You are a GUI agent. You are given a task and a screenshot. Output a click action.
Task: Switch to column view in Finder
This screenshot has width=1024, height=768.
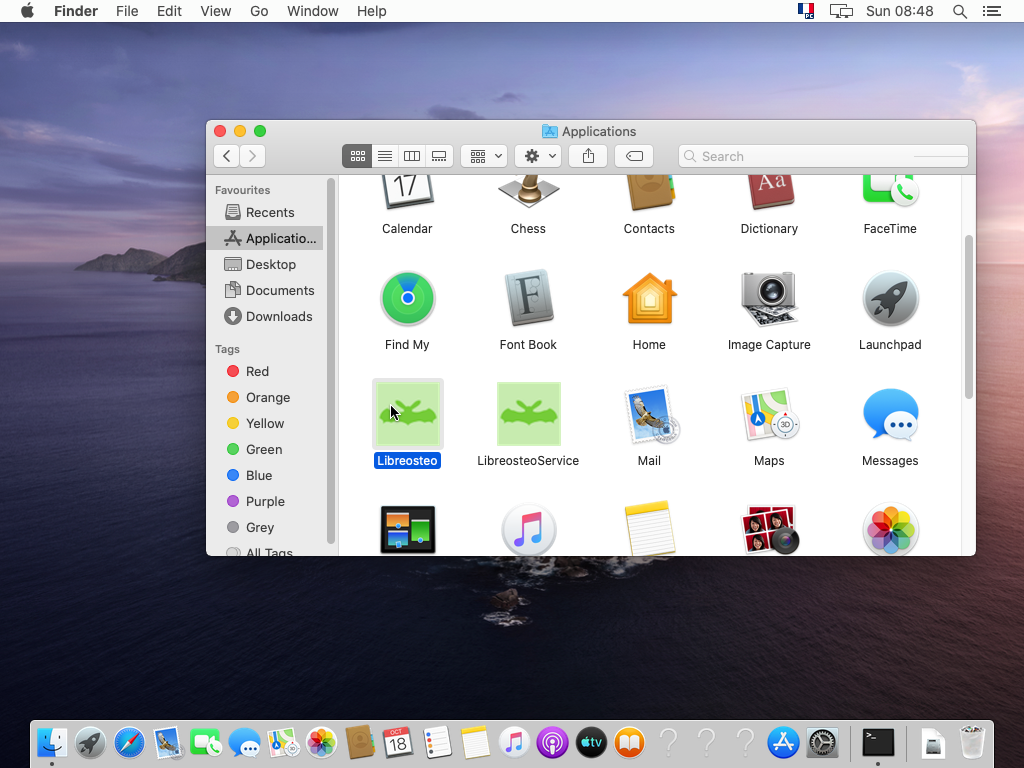(x=412, y=156)
